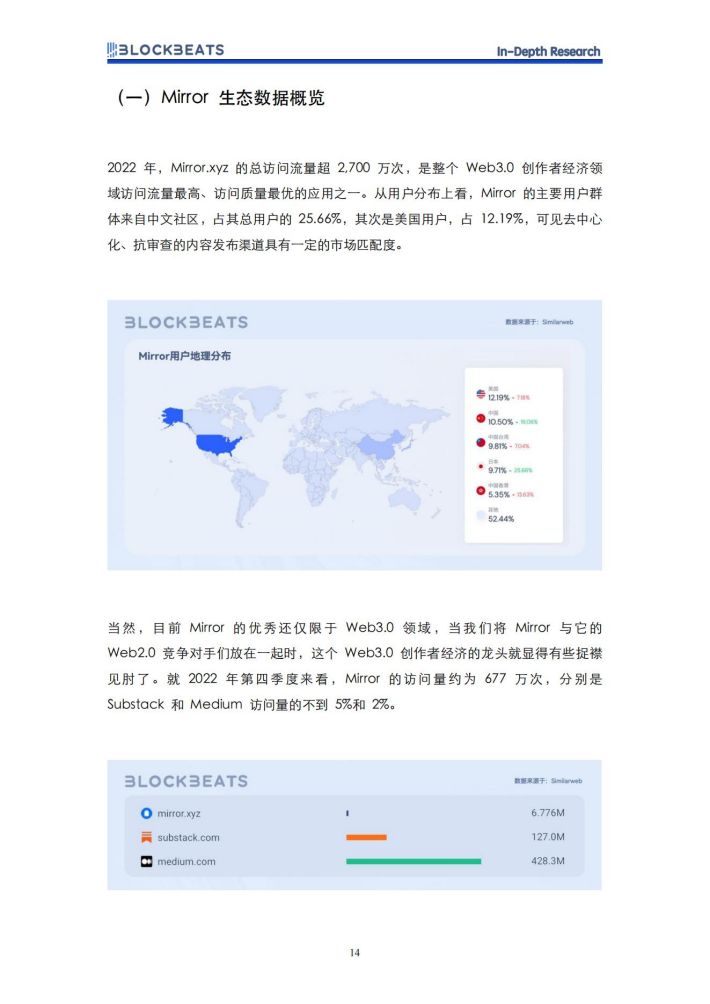Screen dimensions: 710x1004
Task: Click 'Medium' in the second paragraph
Action: point(216,704)
